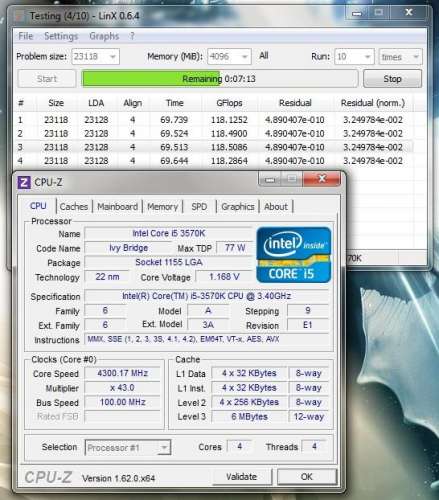Click the Core Speed value 4300.17 MHz
439x500 pixels.
click(x=123, y=373)
